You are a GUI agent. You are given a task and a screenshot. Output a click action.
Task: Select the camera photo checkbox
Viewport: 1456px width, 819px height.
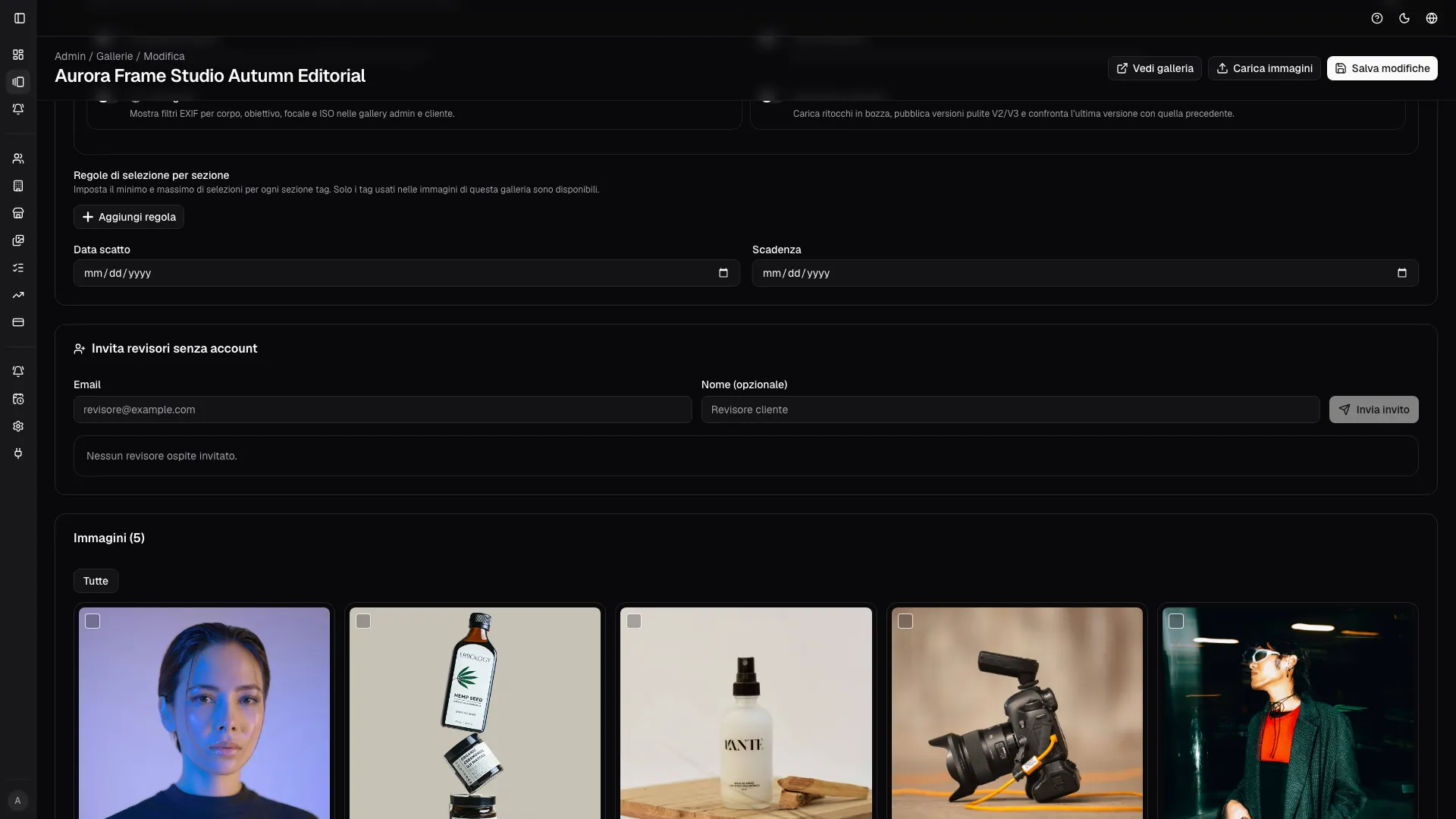(x=905, y=621)
